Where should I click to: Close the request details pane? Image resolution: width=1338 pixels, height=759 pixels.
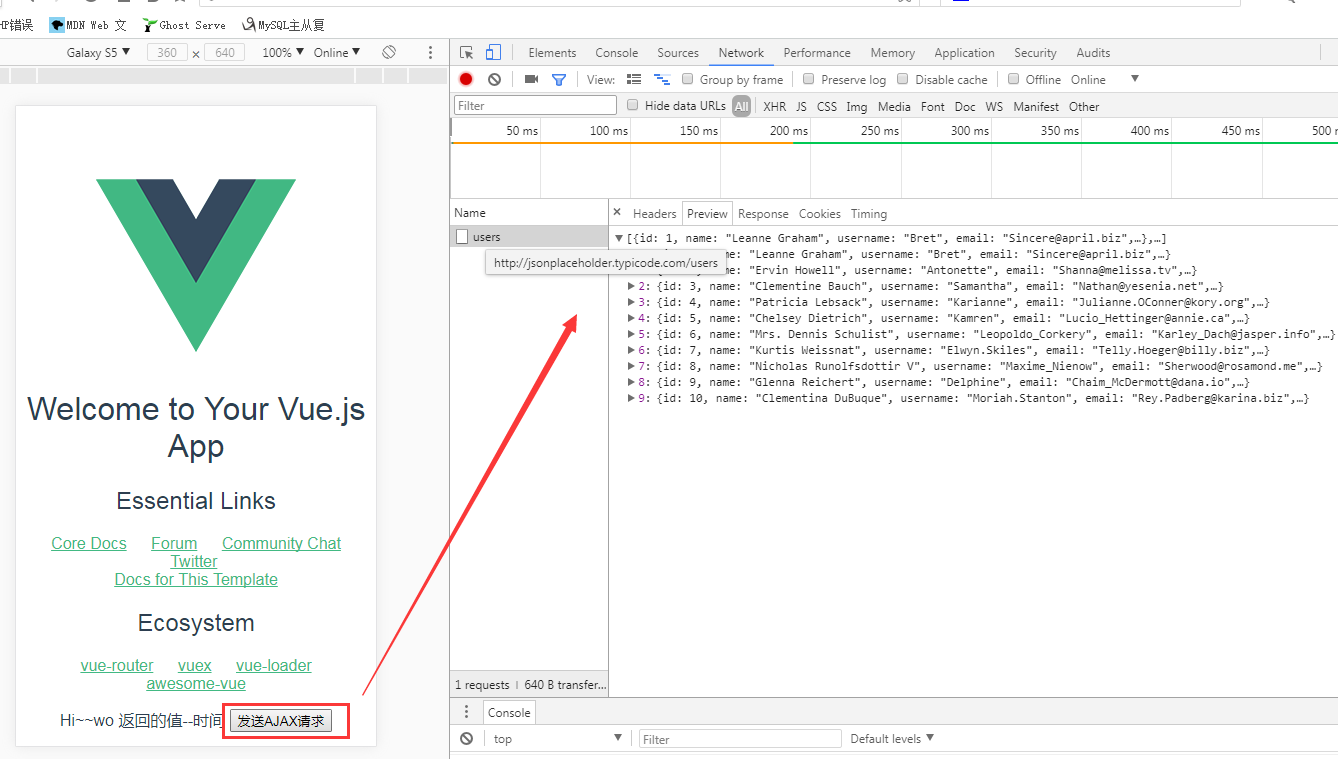click(x=617, y=212)
